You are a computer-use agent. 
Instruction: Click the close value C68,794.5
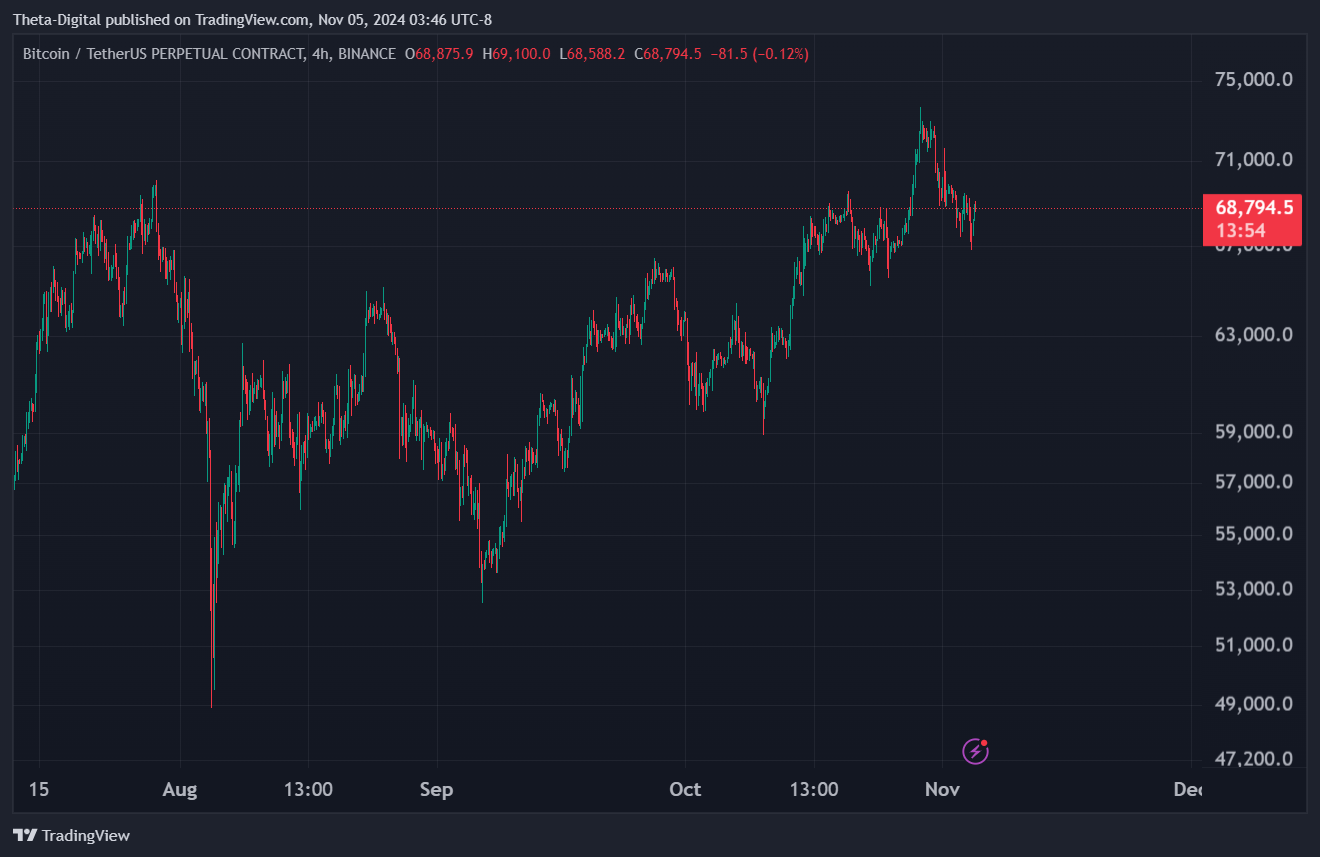point(667,54)
